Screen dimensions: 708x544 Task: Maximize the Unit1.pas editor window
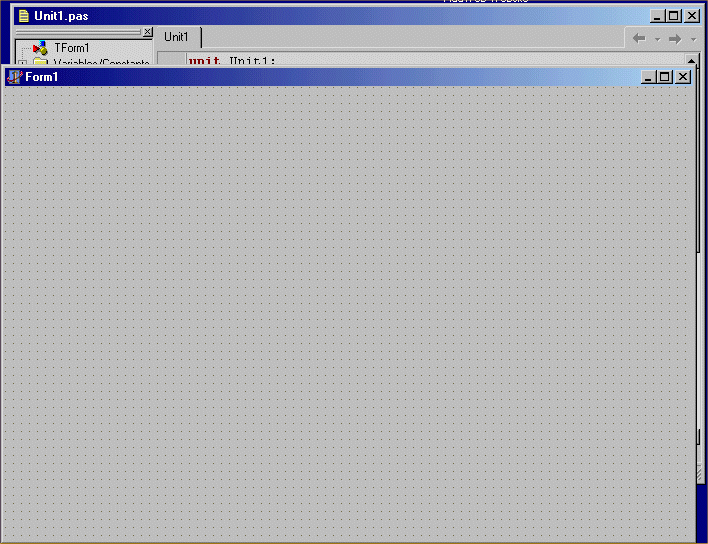[x=674, y=16]
